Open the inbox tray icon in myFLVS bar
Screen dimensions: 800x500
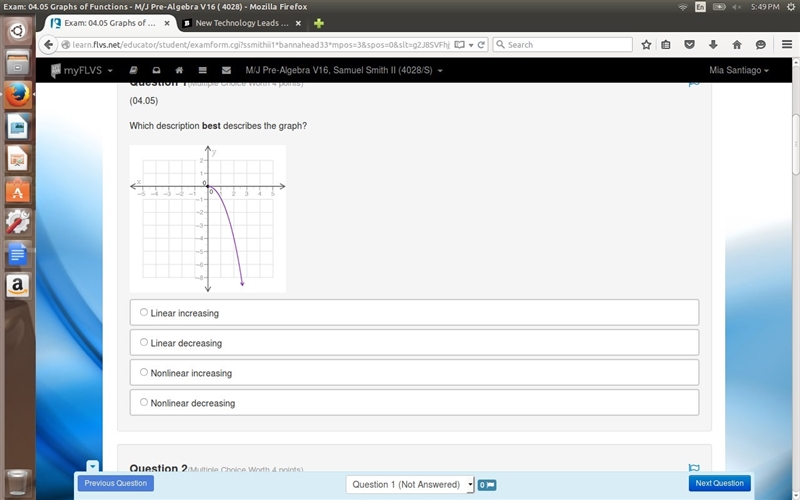pos(156,70)
